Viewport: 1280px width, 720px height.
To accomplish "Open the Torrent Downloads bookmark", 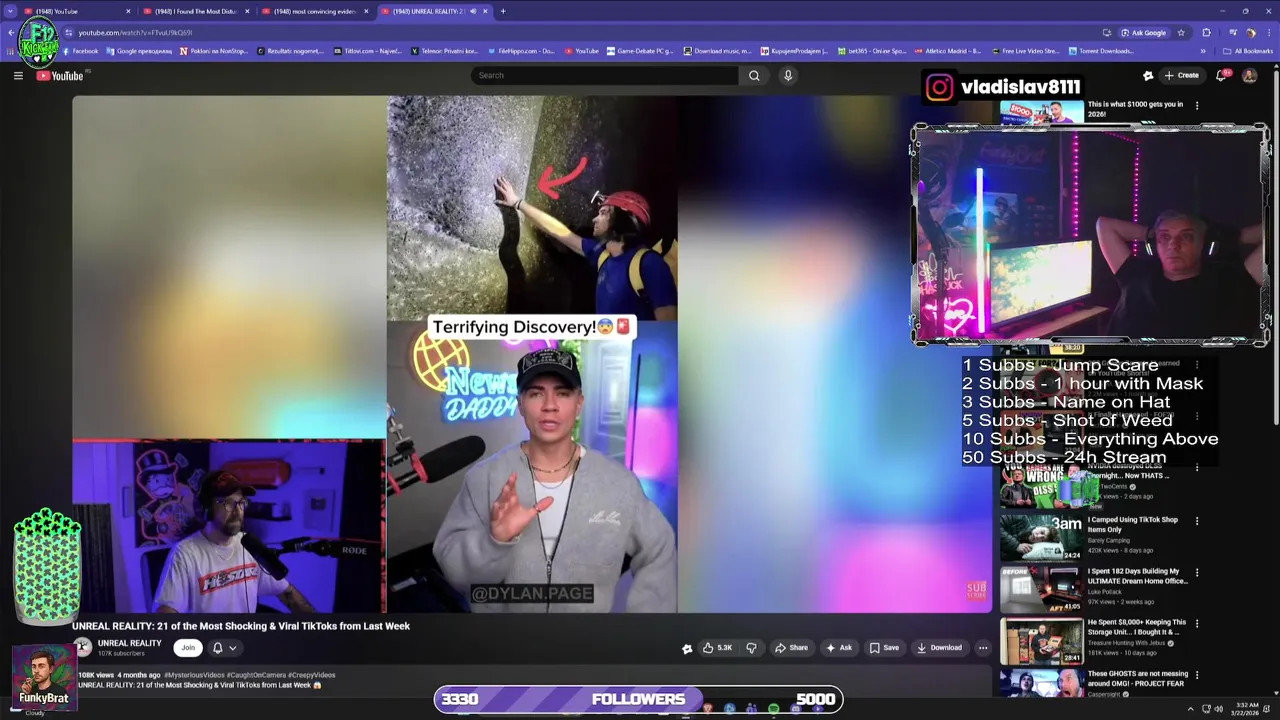I will 1101,51.
